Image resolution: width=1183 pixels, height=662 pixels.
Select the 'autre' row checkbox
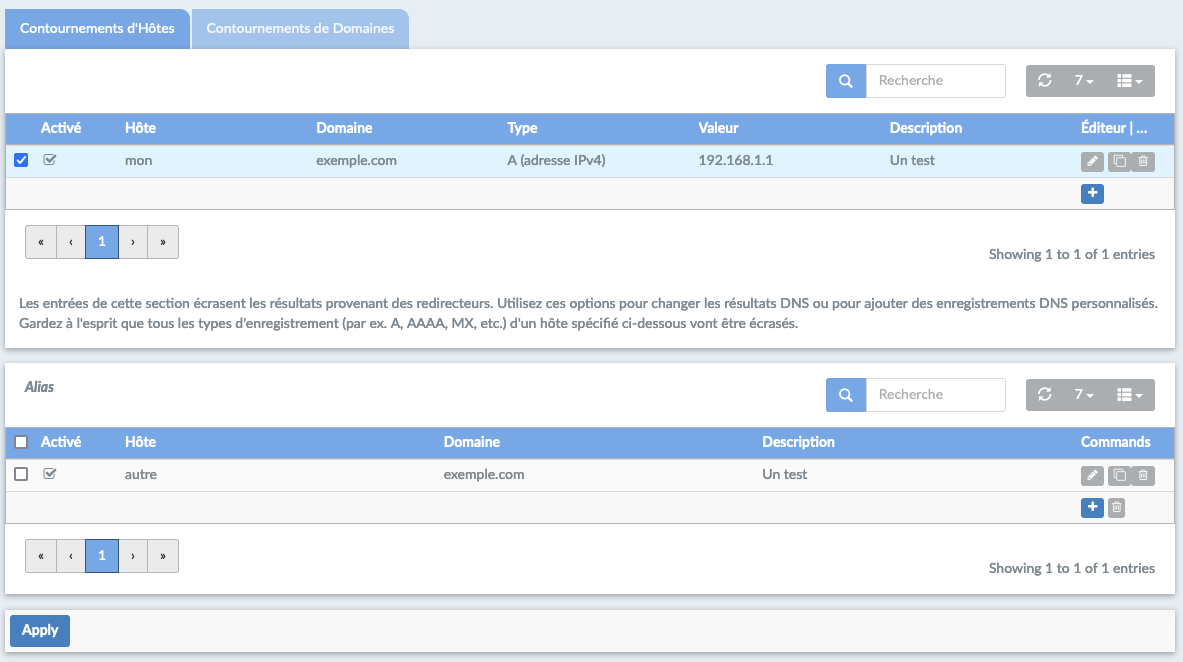pos(21,474)
